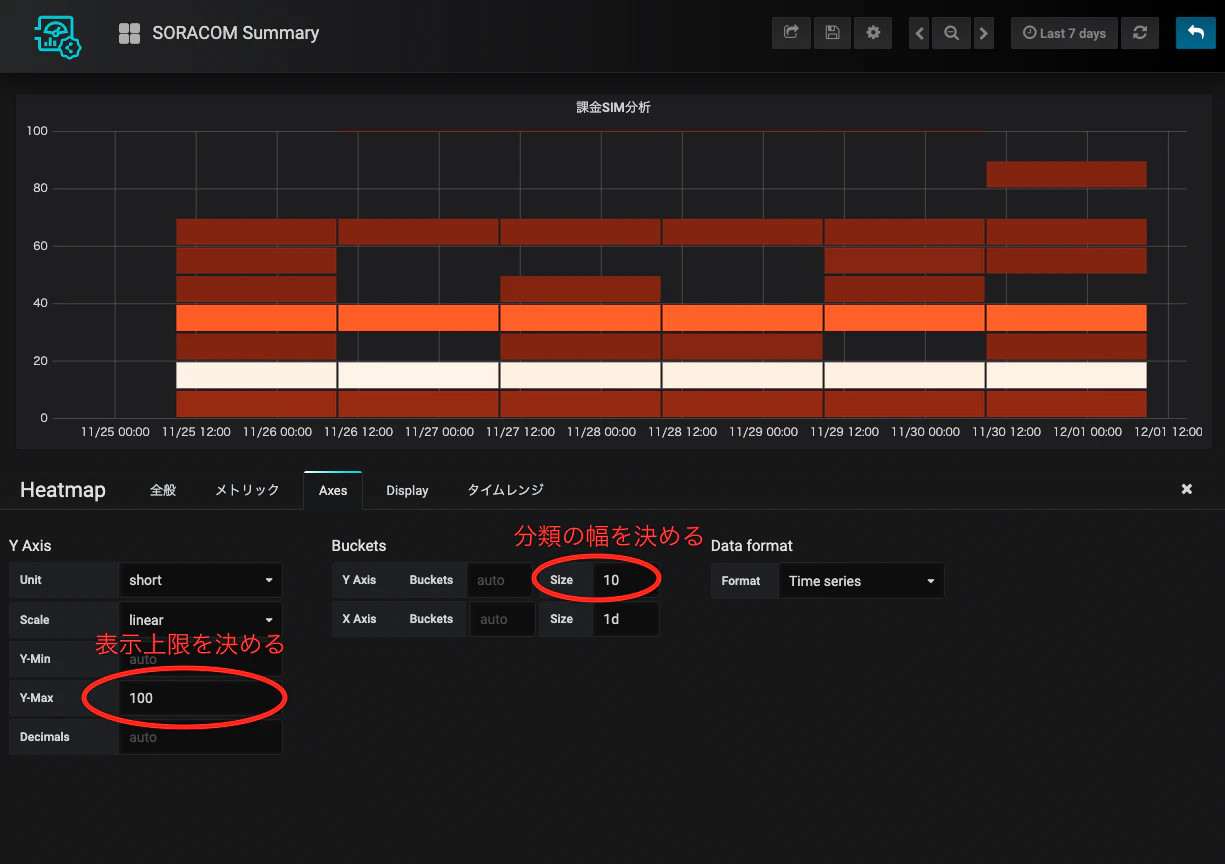Viewport: 1225px width, 864px height.
Task: Share the dashboard
Action: point(791,33)
